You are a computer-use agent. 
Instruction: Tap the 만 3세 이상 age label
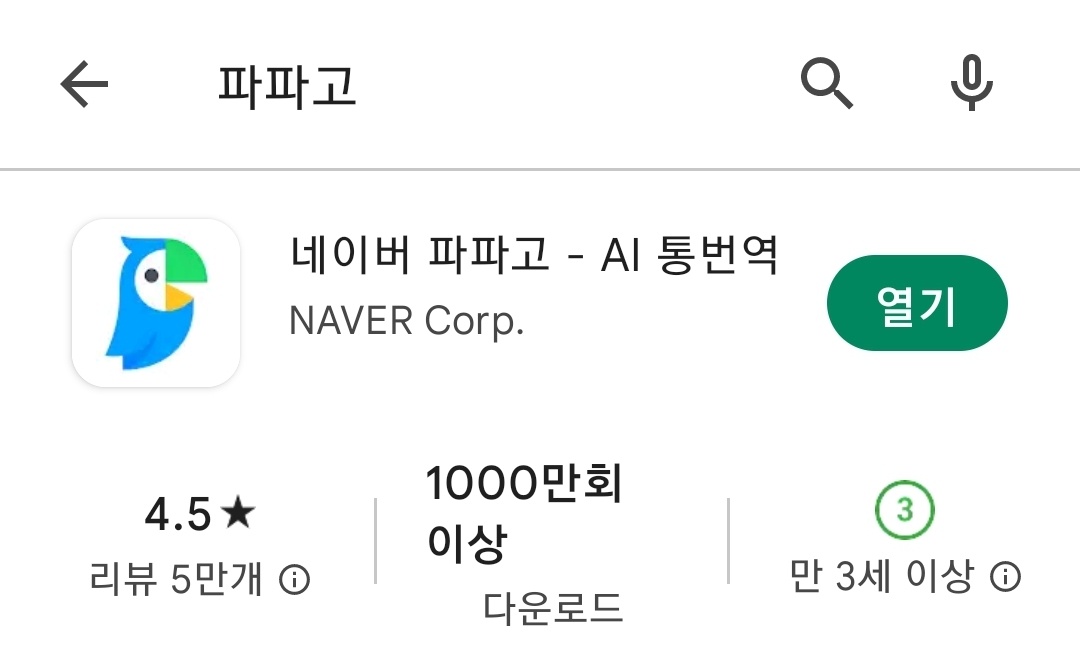(x=882, y=576)
